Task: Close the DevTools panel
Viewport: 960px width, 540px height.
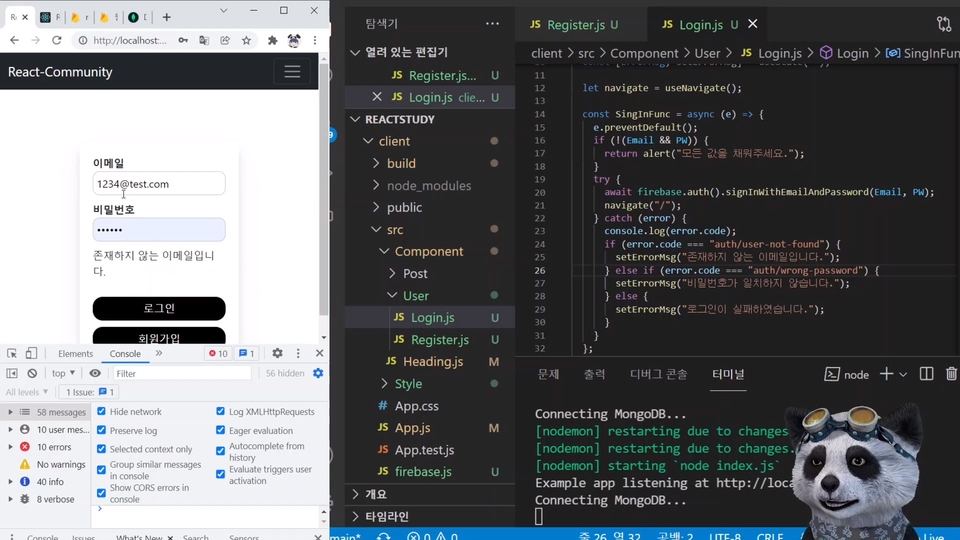Action: (x=320, y=353)
